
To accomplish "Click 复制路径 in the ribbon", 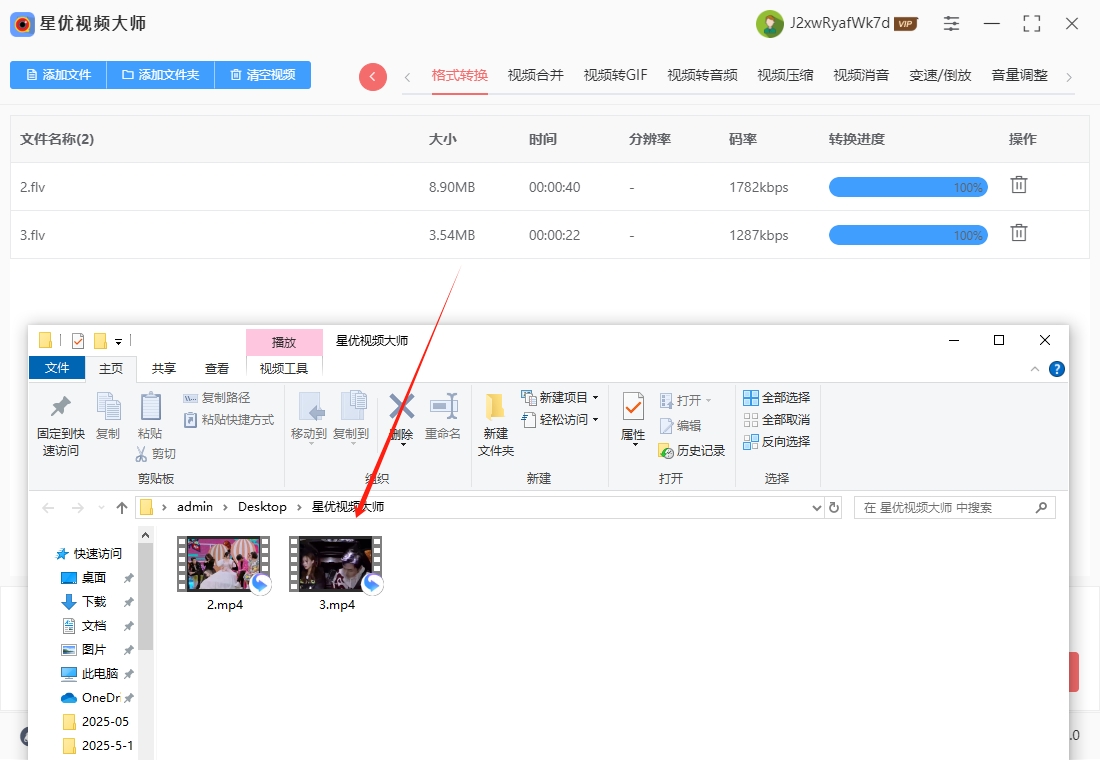I will coord(216,398).
